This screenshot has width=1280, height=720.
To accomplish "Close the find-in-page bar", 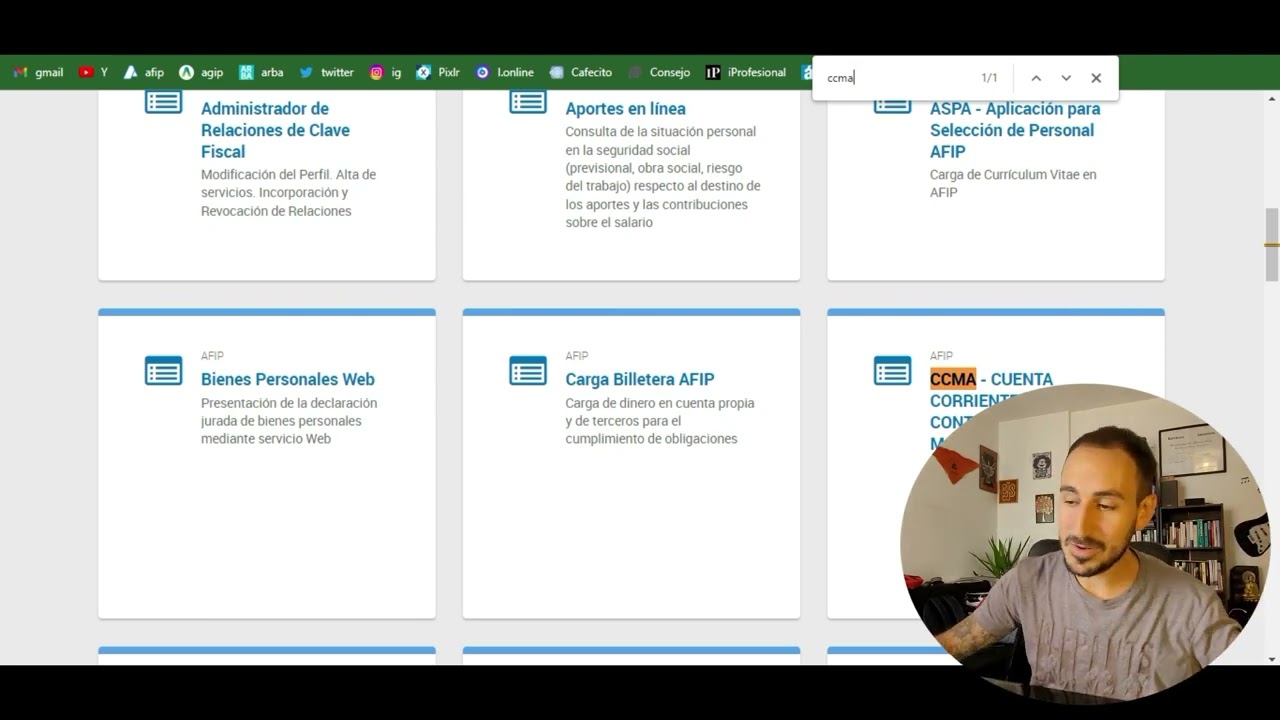I will pyautogui.click(x=1096, y=78).
